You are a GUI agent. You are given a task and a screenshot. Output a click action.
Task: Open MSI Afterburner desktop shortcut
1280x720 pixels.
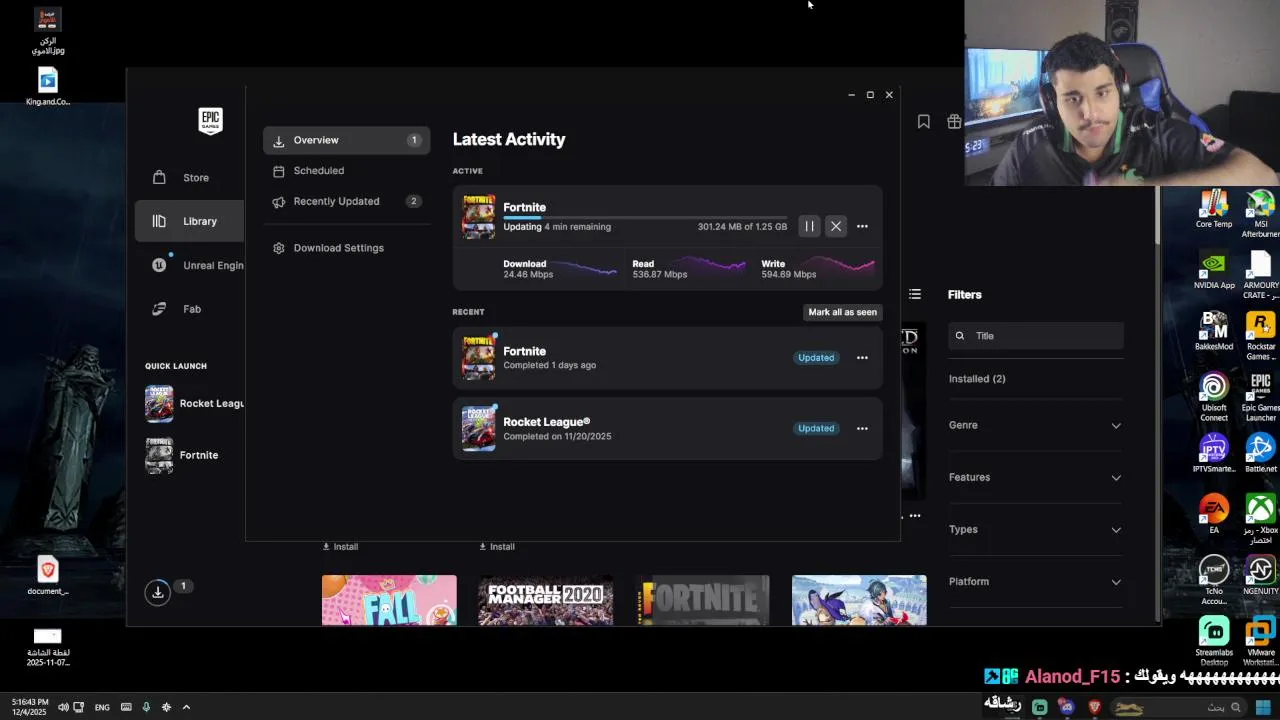[1260, 214]
